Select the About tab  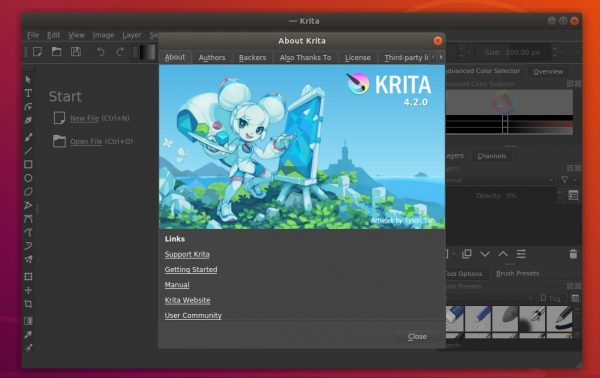[x=175, y=57]
